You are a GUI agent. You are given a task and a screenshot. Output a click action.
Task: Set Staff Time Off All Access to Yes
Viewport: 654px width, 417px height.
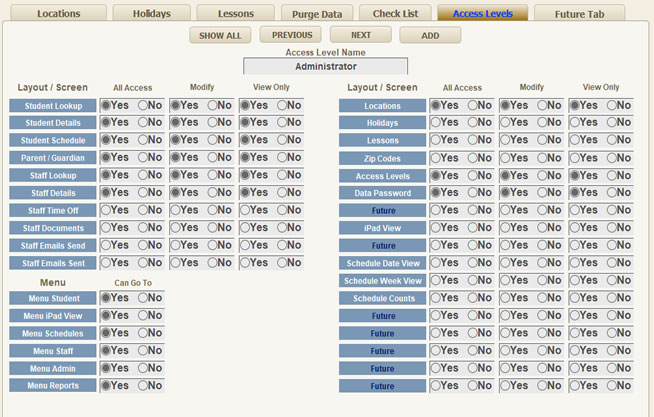106,210
